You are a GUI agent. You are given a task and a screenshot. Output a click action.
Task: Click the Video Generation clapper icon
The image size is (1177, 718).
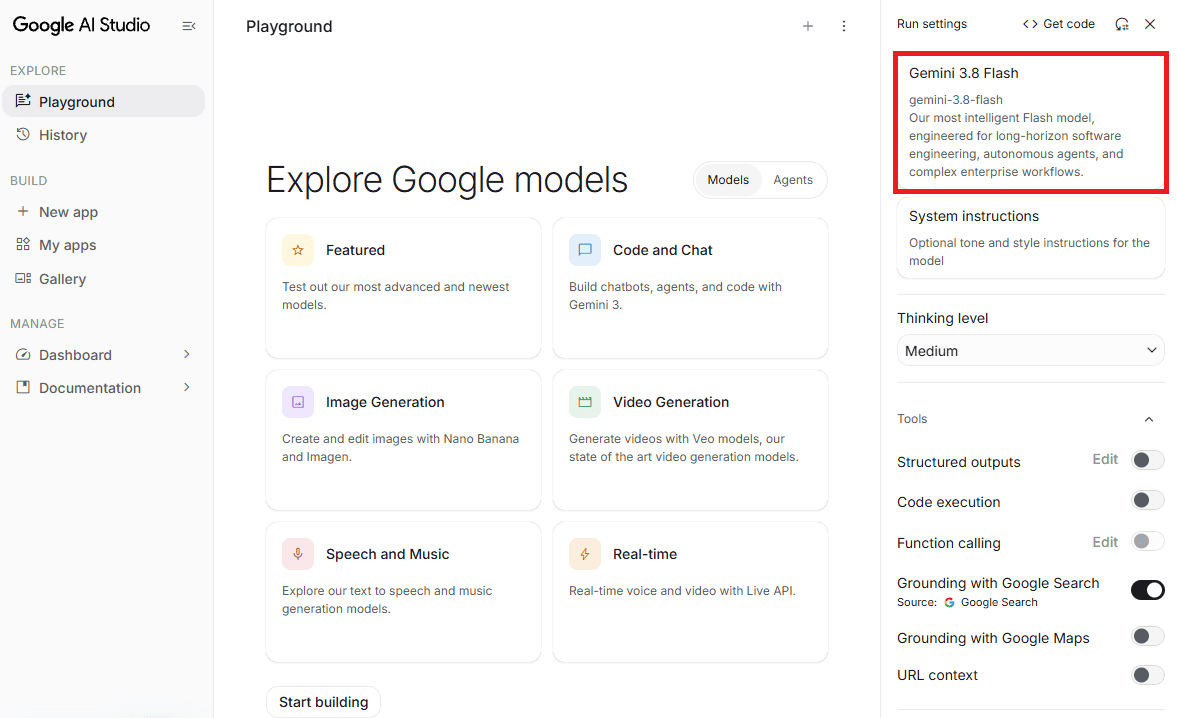tap(585, 402)
